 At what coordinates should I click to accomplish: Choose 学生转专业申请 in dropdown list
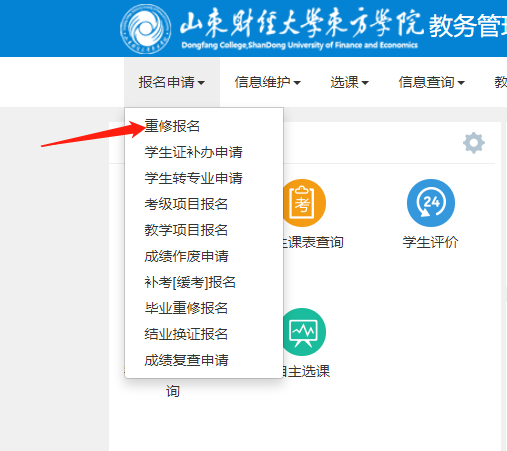click(193, 178)
